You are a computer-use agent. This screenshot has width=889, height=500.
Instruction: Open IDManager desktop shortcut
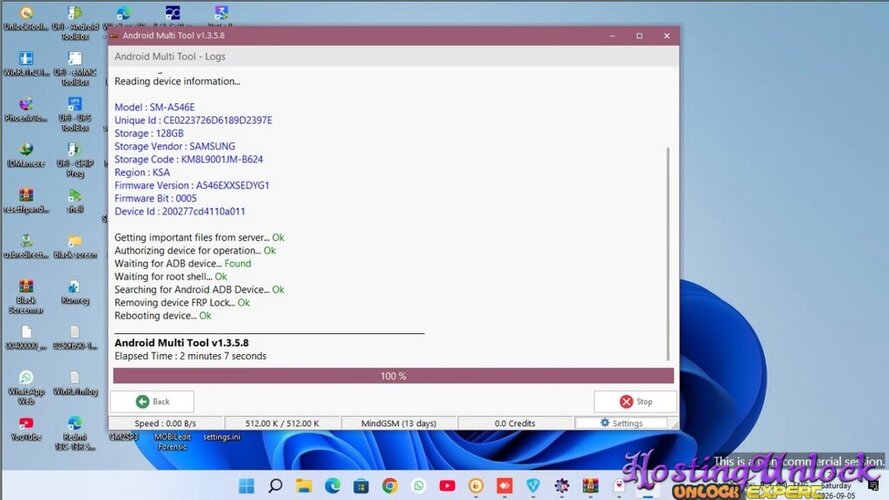26,155
